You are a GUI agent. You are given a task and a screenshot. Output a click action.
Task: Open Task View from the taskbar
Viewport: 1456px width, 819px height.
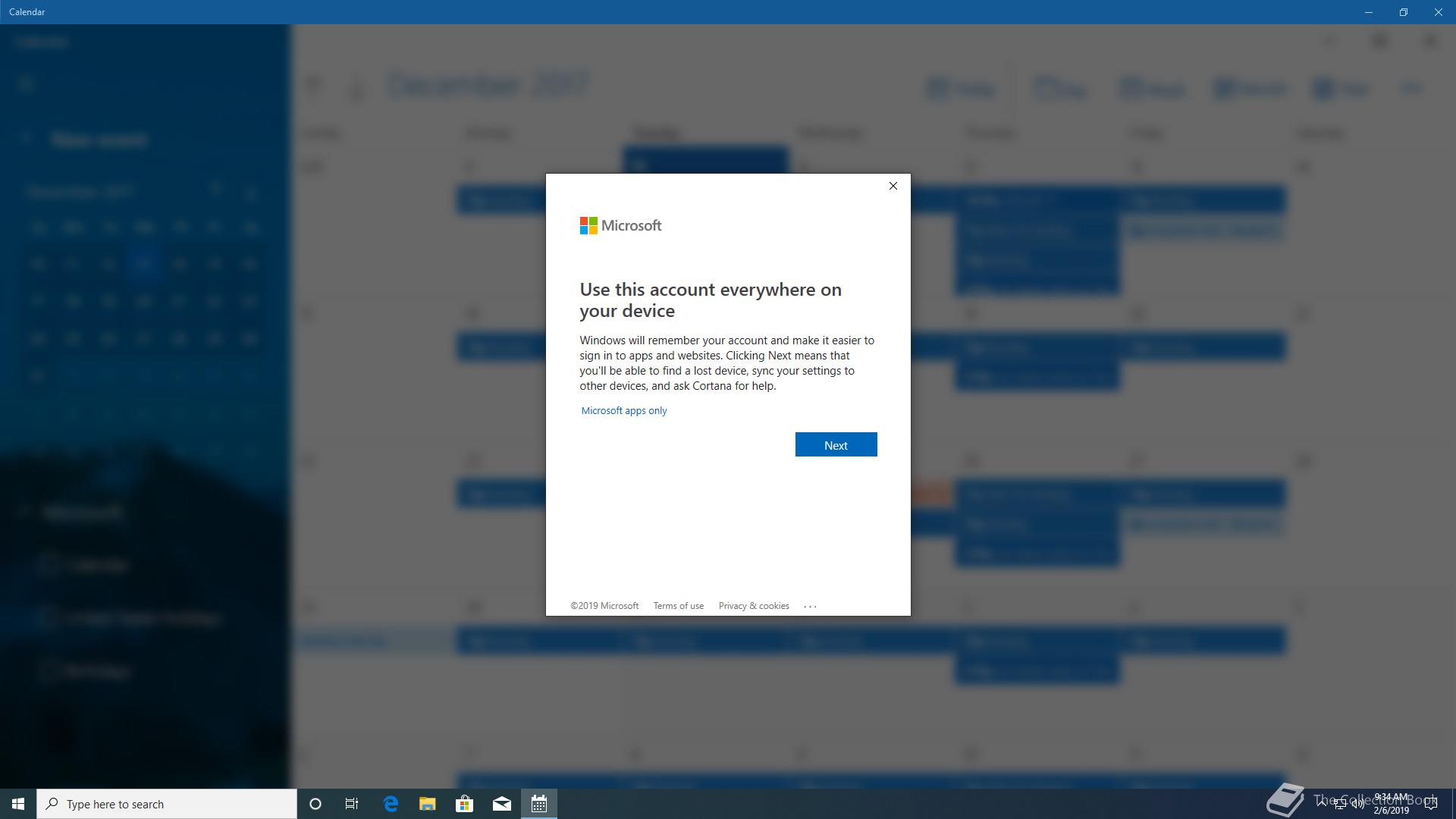pyautogui.click(x=352, y=804)
